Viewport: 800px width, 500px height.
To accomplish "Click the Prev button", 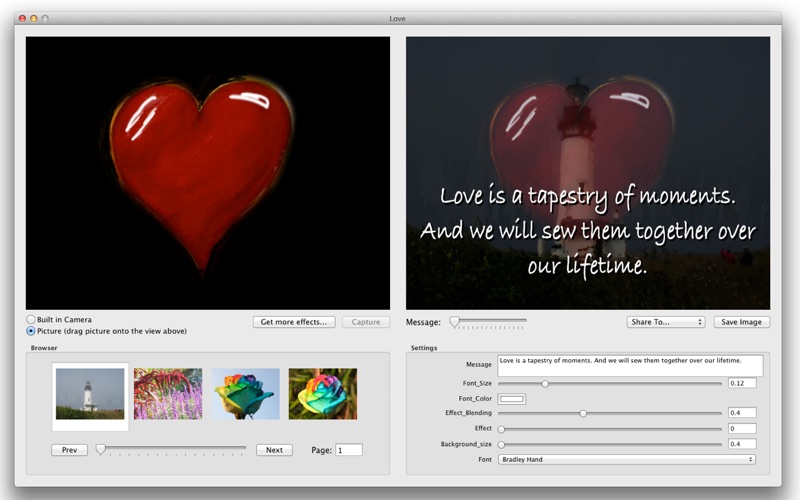I will click(69, 450).
